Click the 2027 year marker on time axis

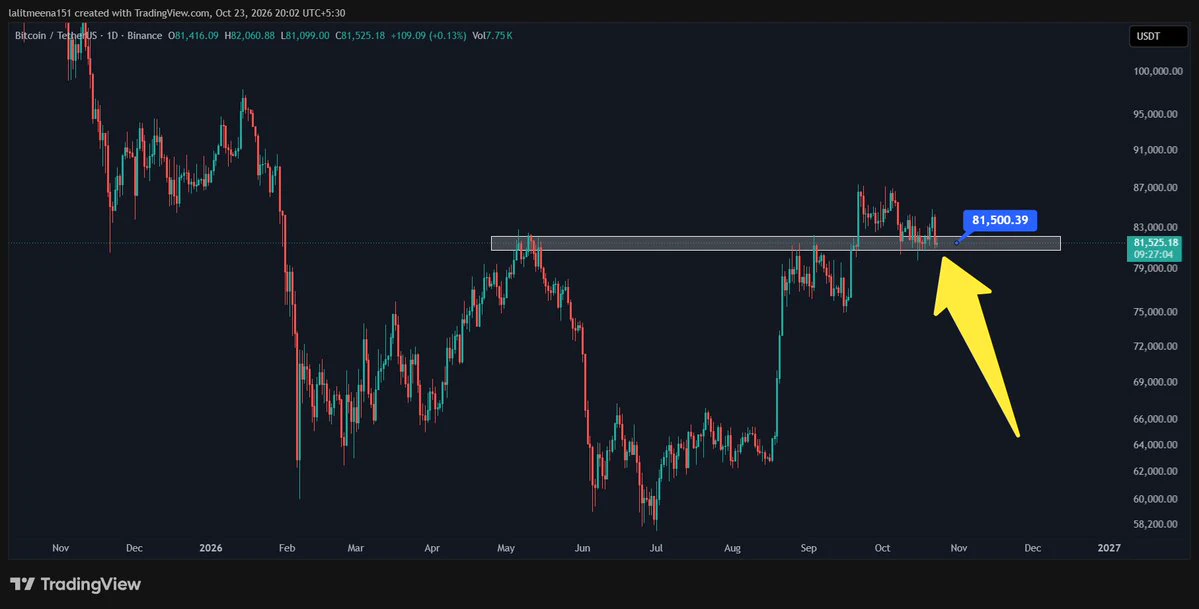[1109, 549]
